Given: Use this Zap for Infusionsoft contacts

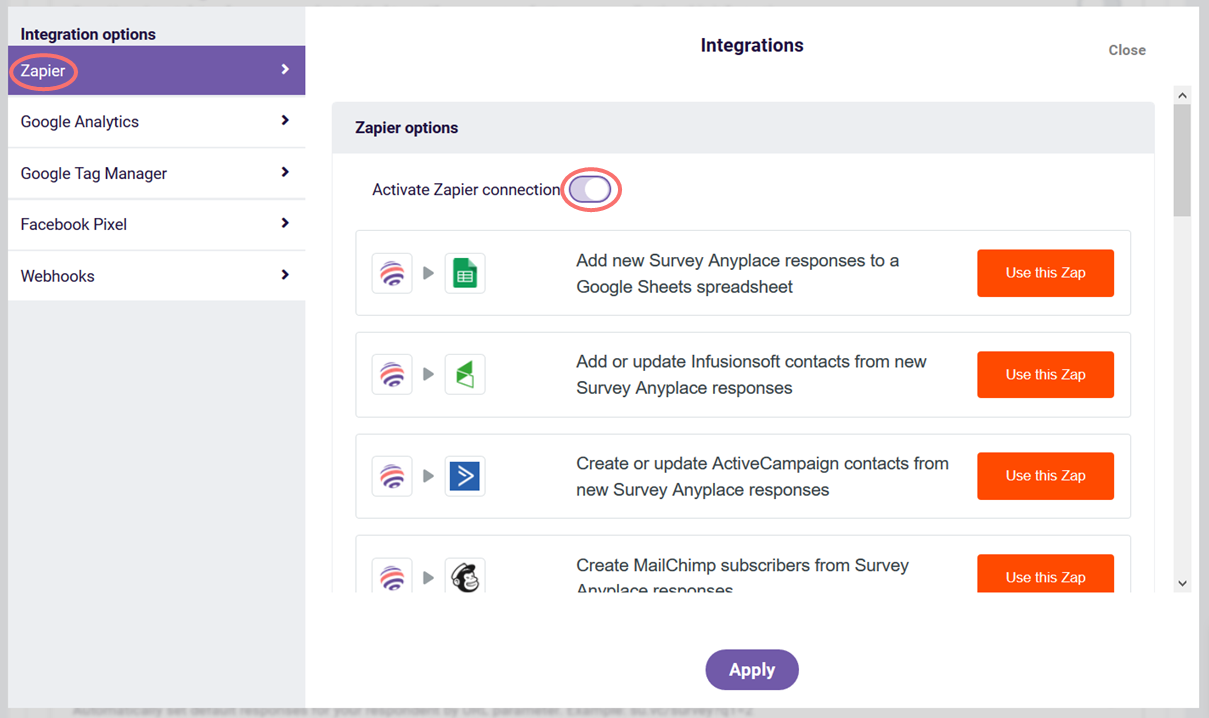Looking at the screenshot, I should pyautogui.click(x=1045, y=375).
